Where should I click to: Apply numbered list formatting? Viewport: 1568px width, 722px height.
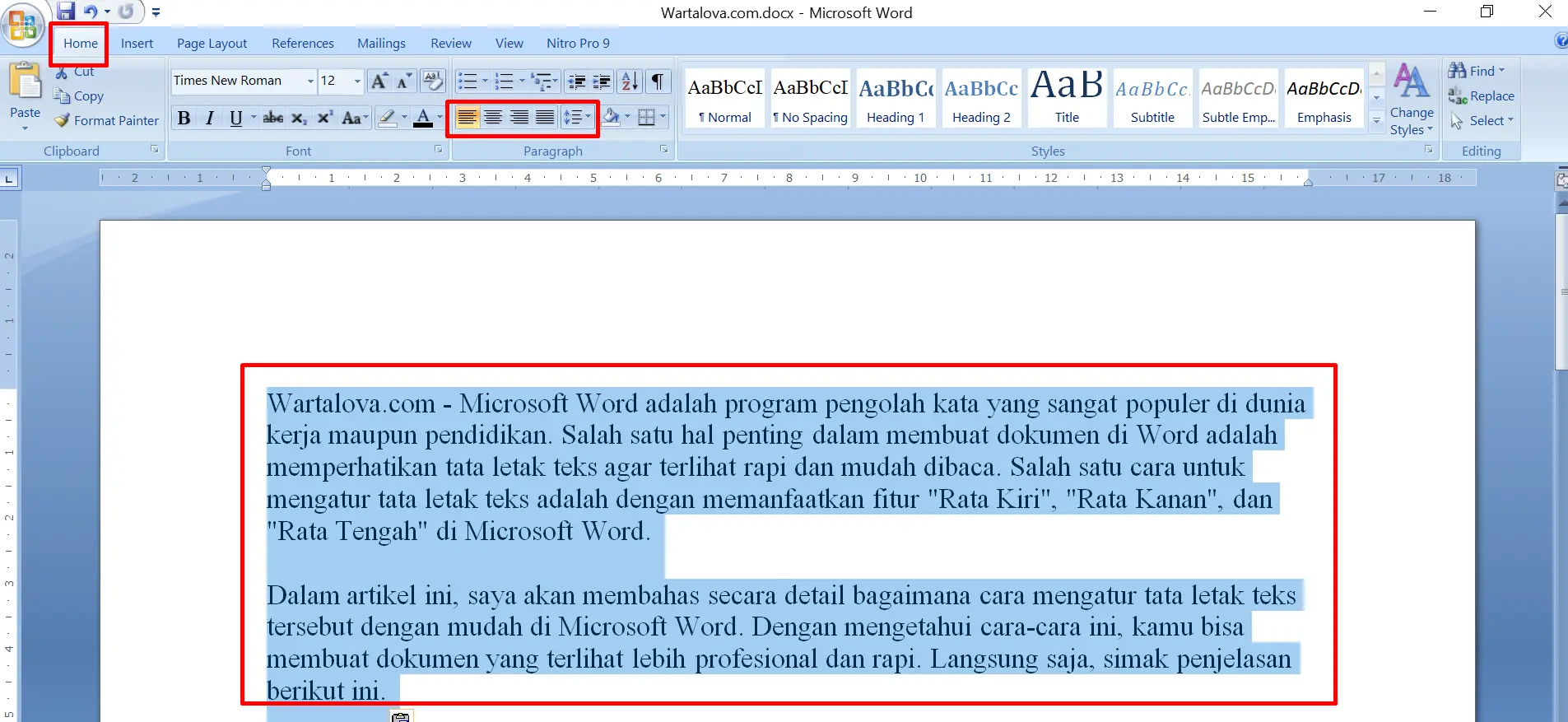504,81
